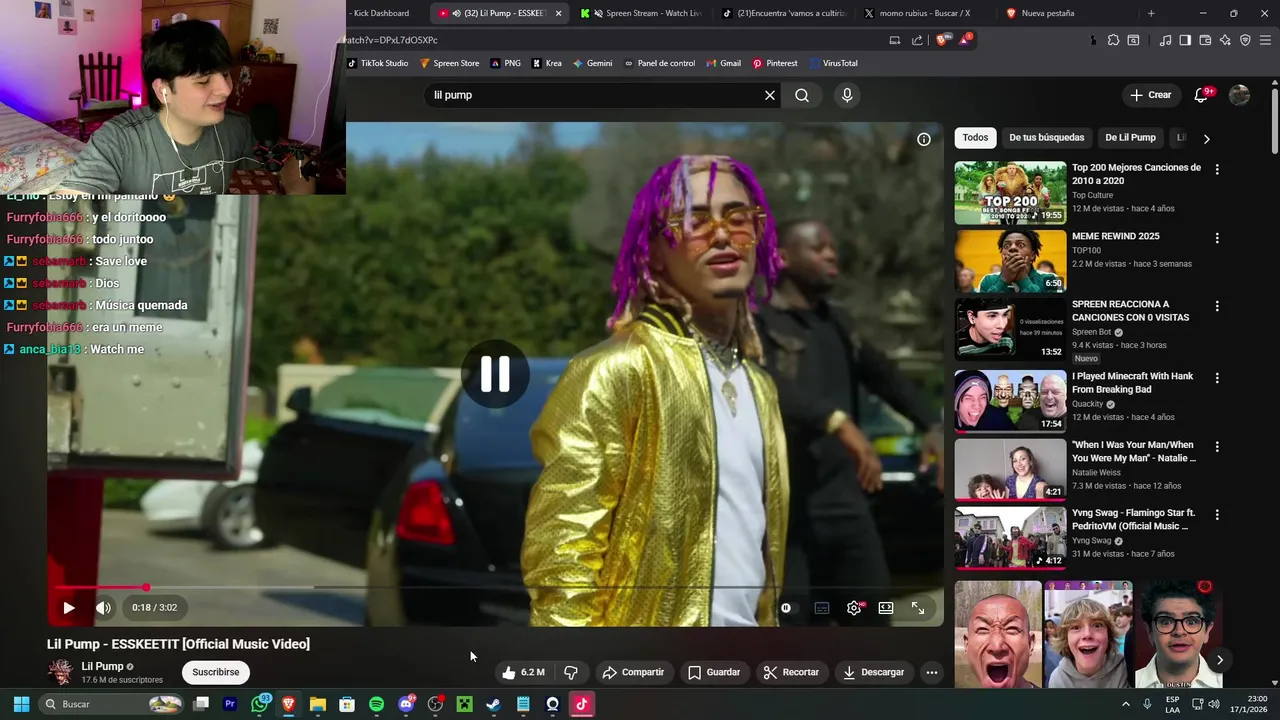Show more filter chips with the arrow

(x=1206, y=139)
